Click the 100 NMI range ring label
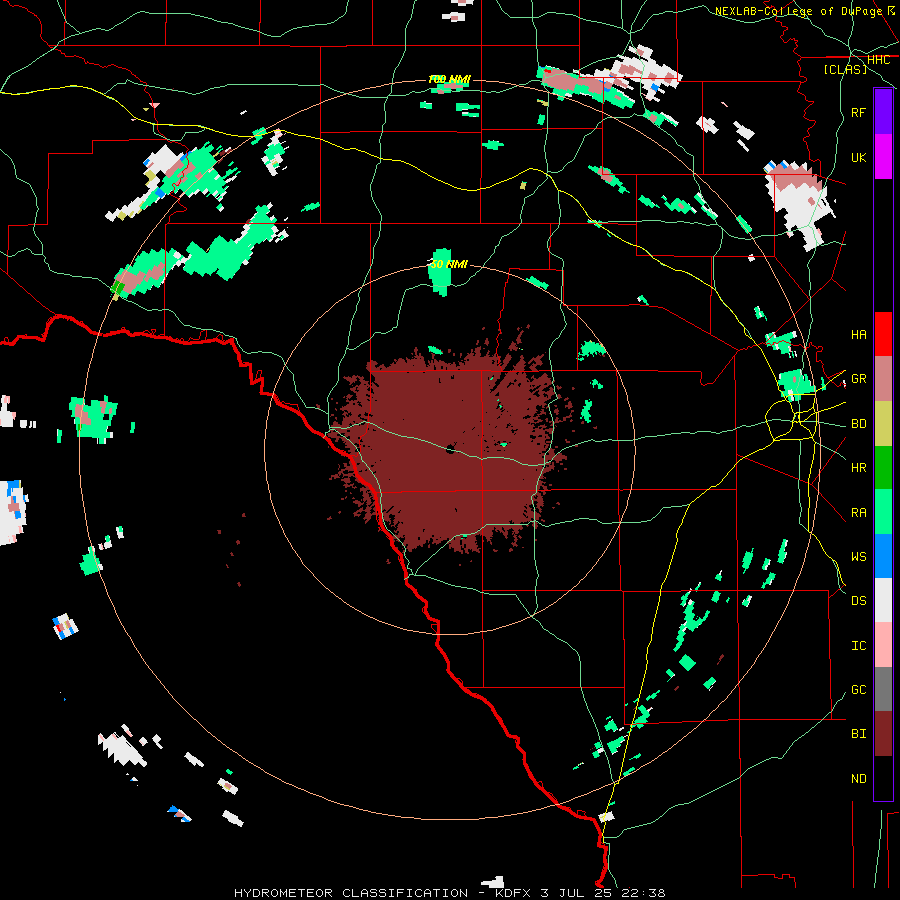 pyautogui.click(x=449, y=79)
